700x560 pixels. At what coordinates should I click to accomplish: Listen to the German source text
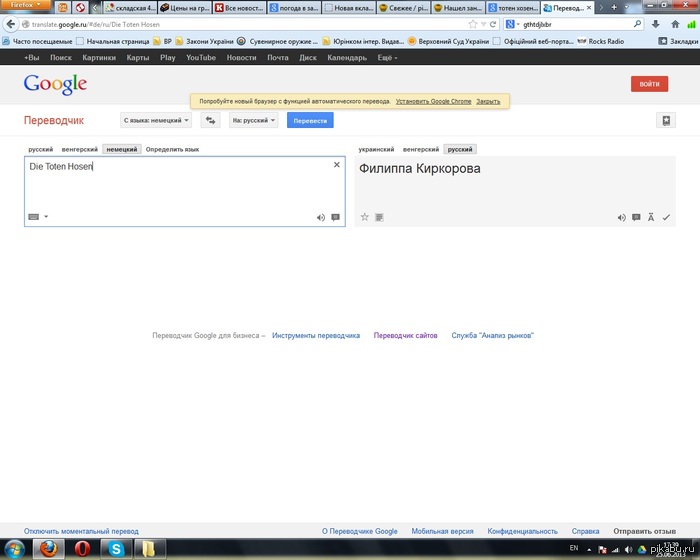[x=321, y=217]
